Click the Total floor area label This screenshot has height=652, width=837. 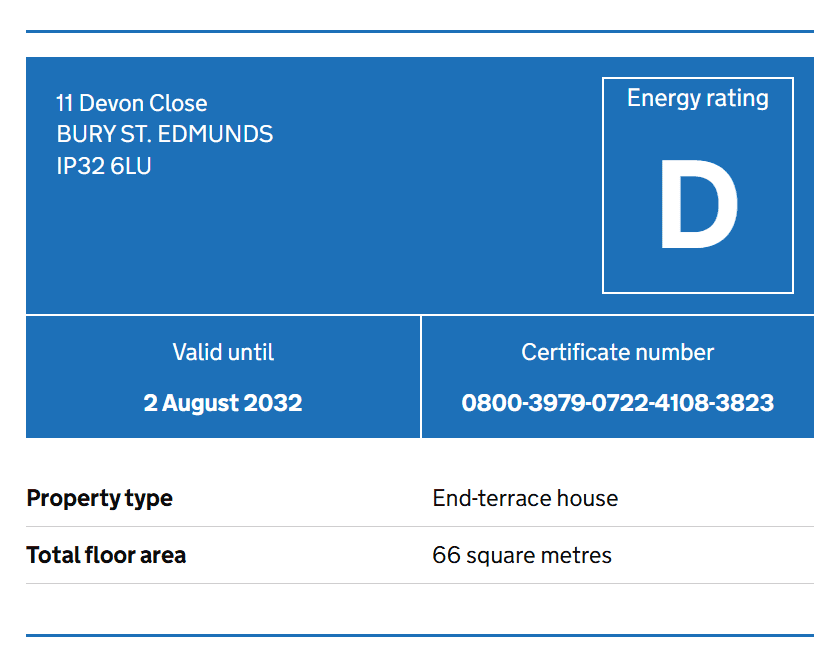(x=106, y=555)
